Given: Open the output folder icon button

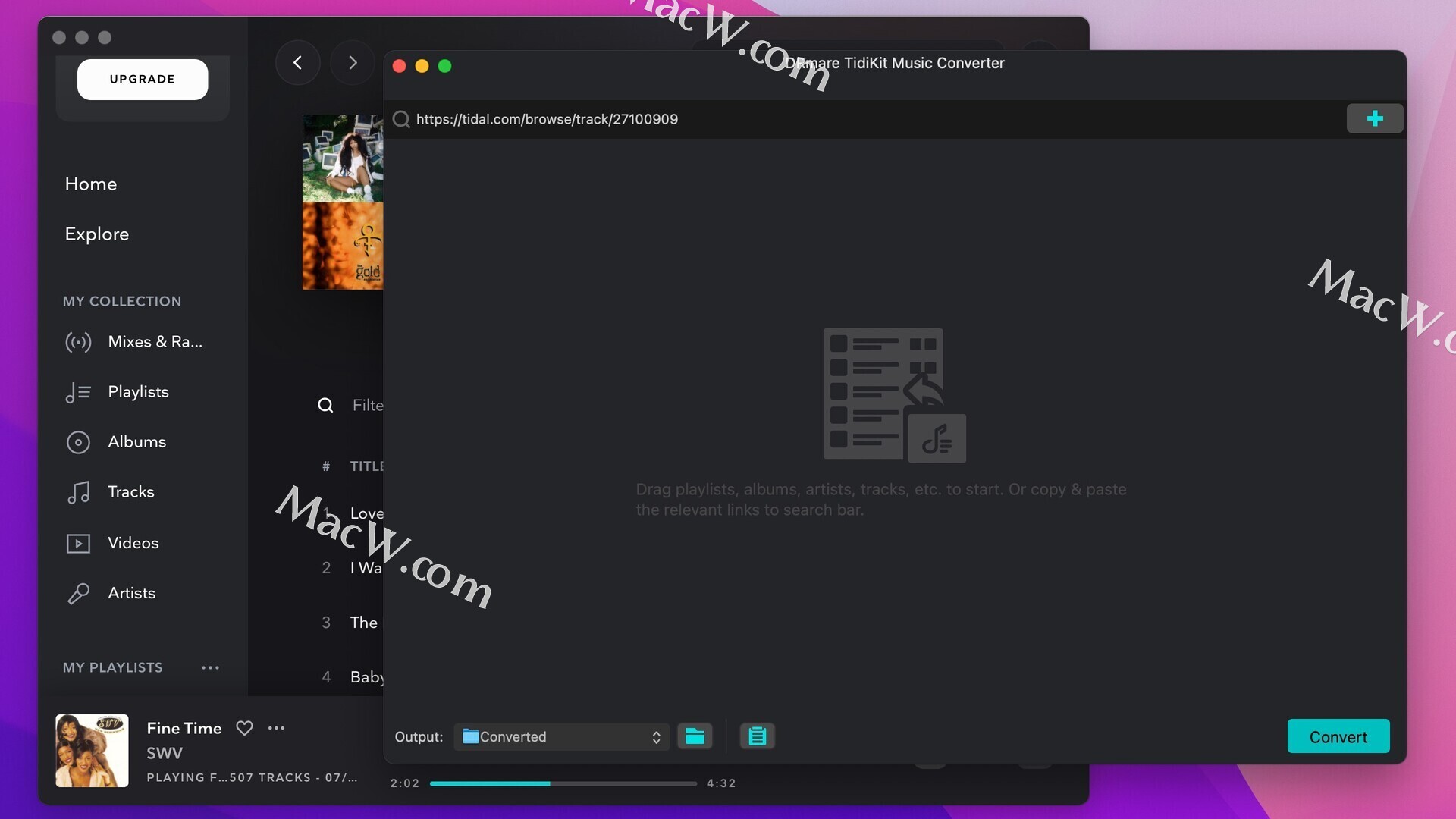Looking at the screenshot, I should click(695, 736).
